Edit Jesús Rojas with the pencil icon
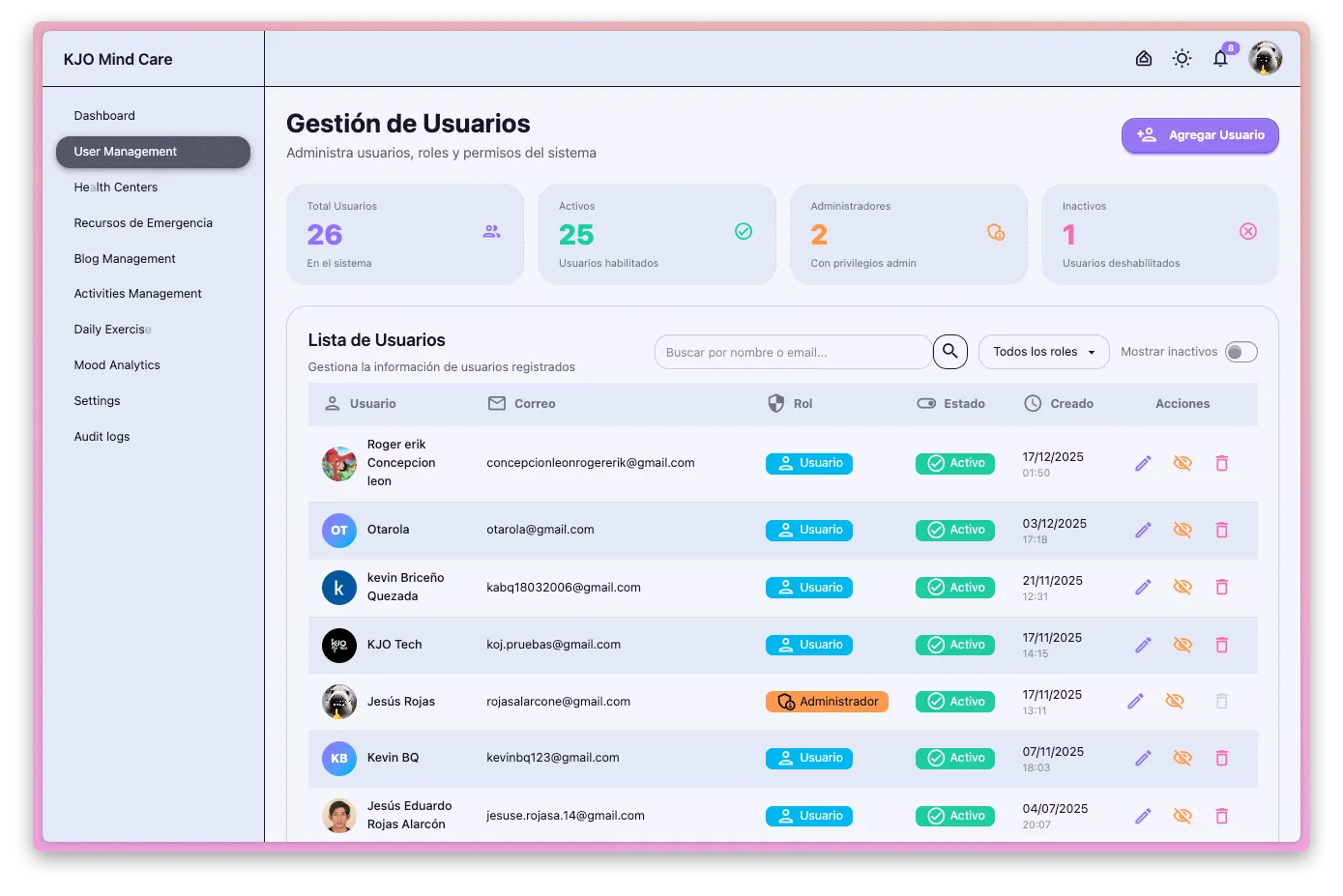Viewport: 1343px width, 896px height. point(1135,701)
